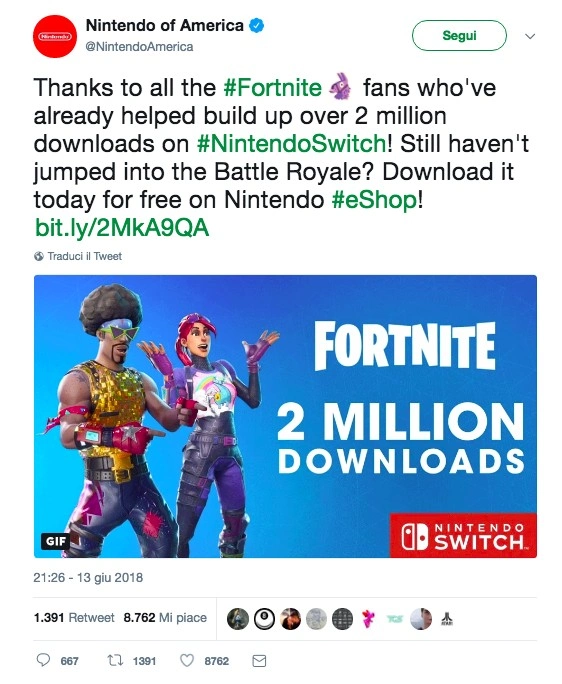Open the #eShop hashtag link
This screenshot has height=684, width=562.
point(374,200)
